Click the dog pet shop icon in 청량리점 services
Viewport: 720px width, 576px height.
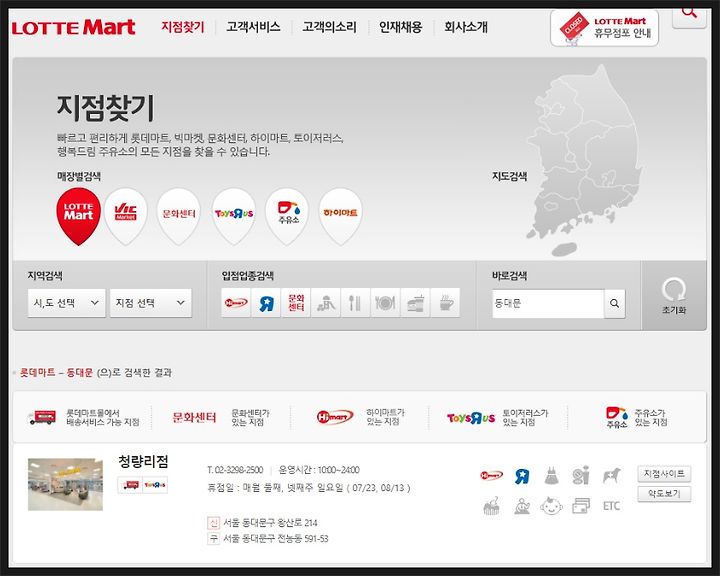pyautogui.click(x=612, y=476)
